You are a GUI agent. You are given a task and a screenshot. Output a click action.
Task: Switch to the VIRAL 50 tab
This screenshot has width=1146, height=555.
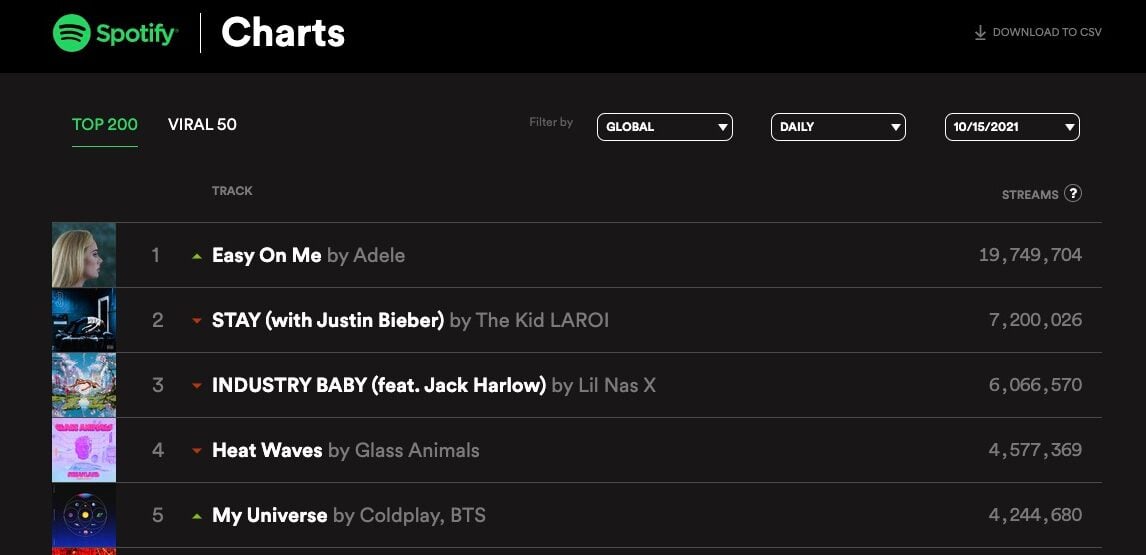202,125
